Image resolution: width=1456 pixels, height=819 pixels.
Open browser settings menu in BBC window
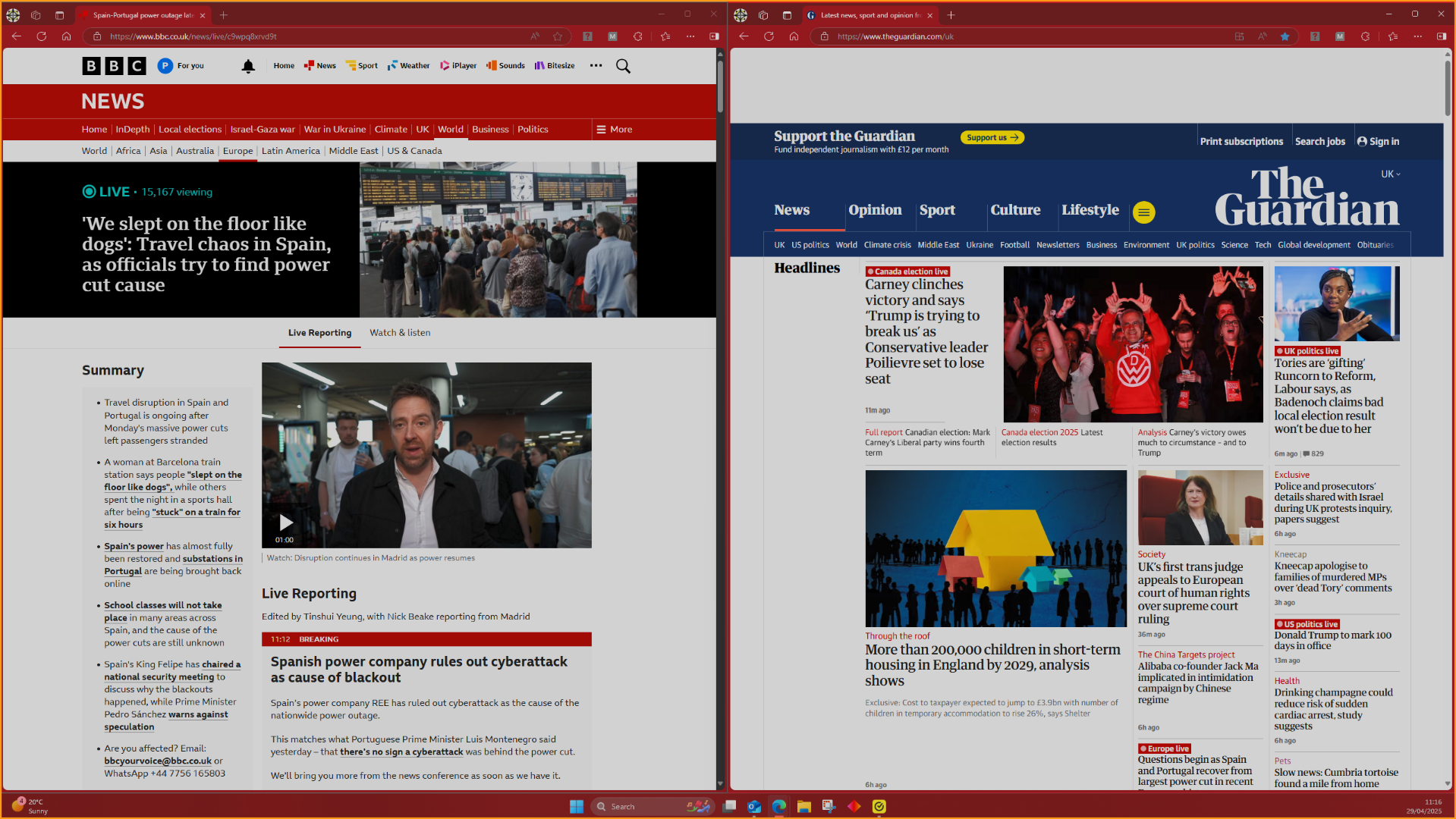click(690, 36)
